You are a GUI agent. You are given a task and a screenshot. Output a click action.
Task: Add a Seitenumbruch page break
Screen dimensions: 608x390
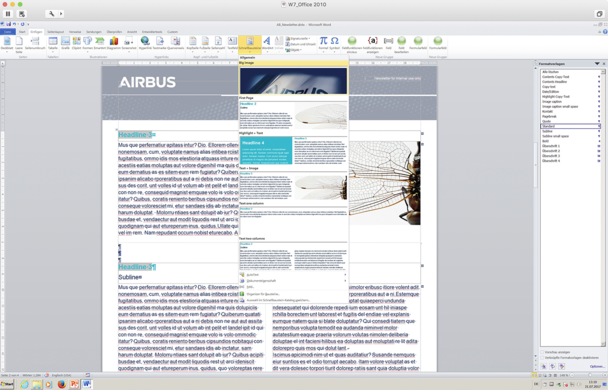(x=35, y=43)
